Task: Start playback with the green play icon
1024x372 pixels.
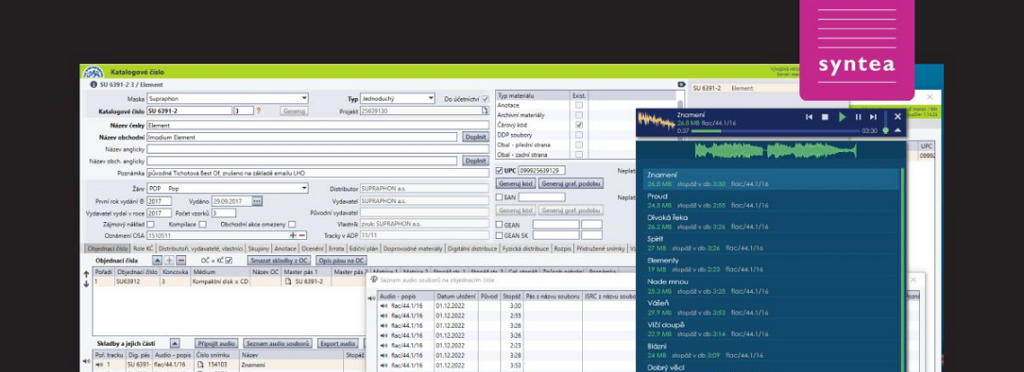Action: click(x=842, y=117)
